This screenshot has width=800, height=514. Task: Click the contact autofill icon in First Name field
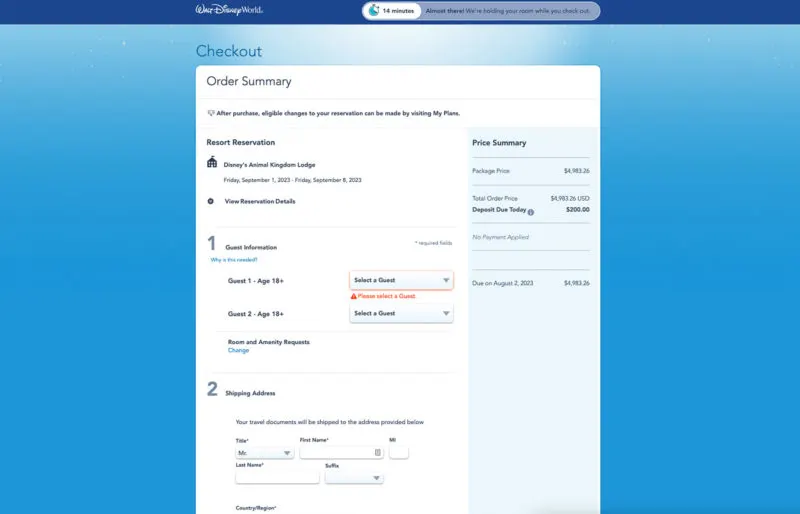click(x=378, y=452)
